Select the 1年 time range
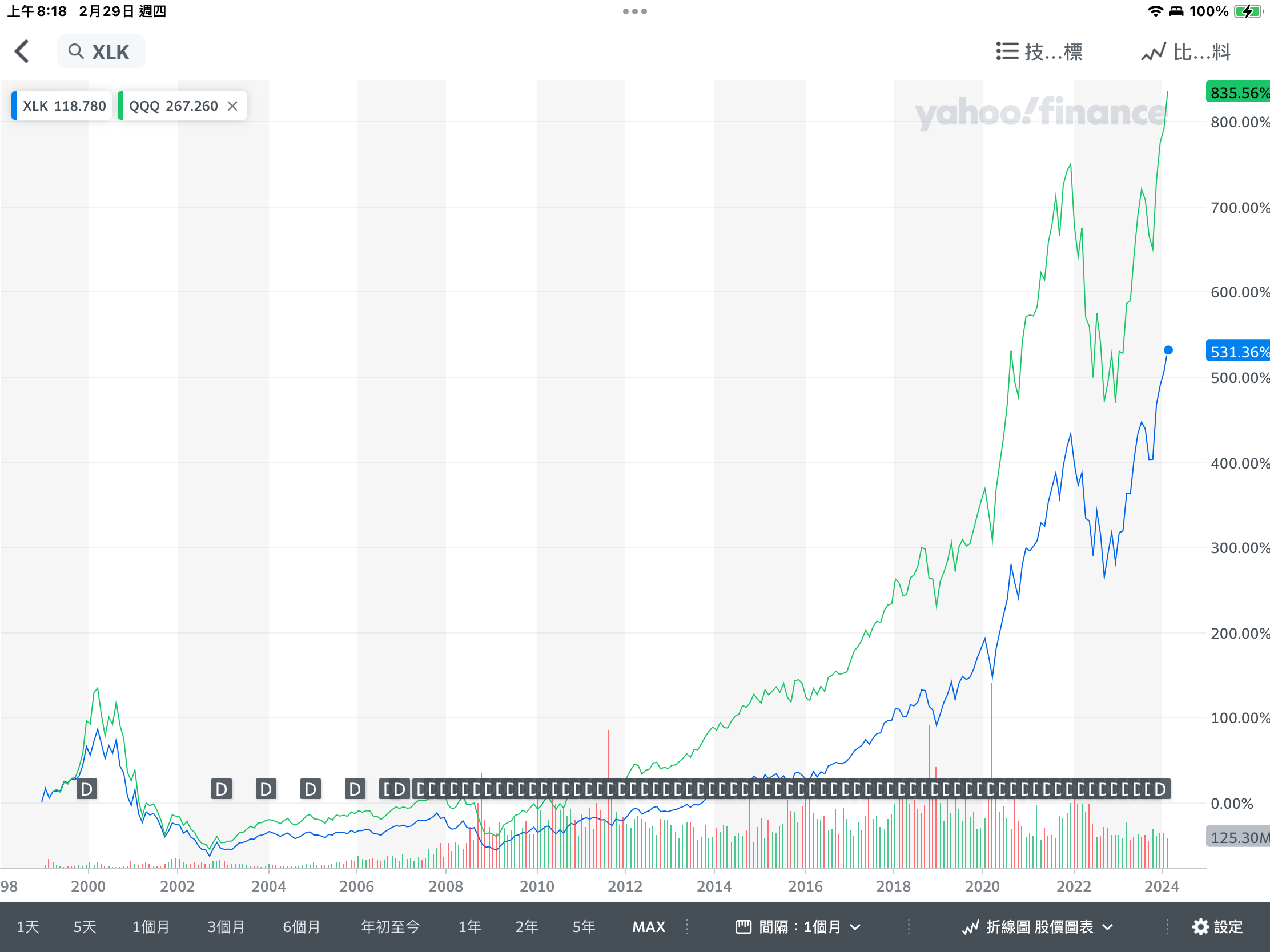 [x=469, y=927]
